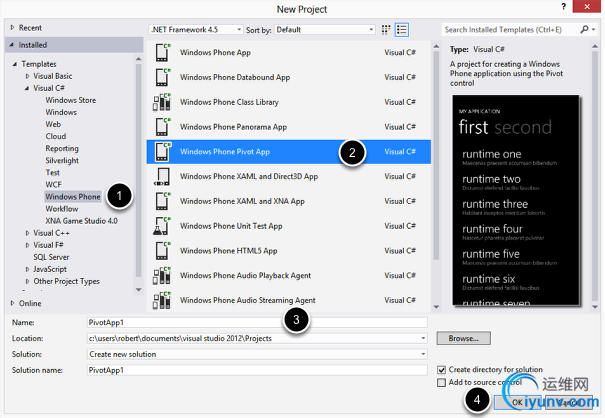Click the Audio Playback Agent icon

(x=162, y=275)
